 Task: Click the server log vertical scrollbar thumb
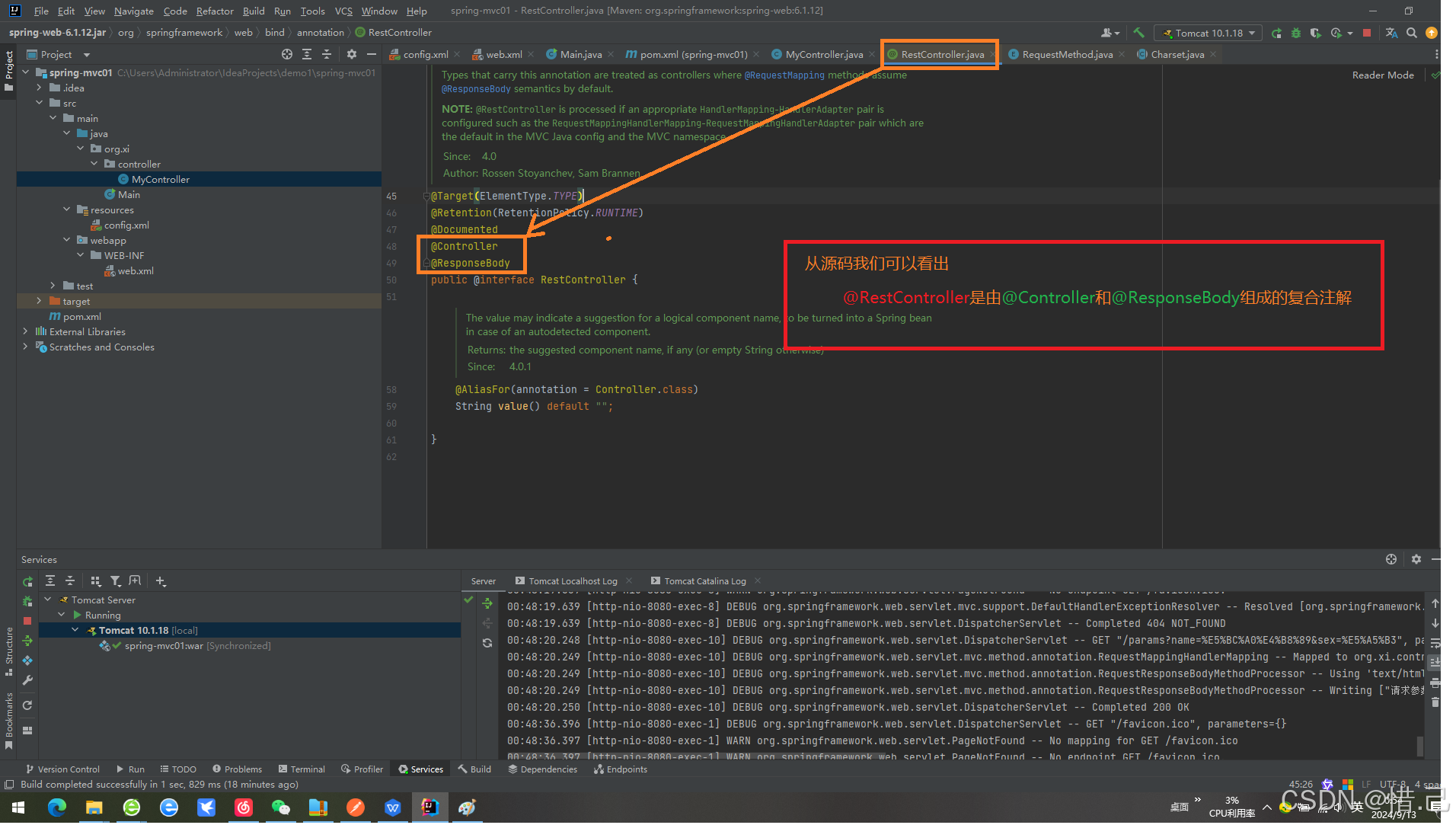coord(1419,747)
